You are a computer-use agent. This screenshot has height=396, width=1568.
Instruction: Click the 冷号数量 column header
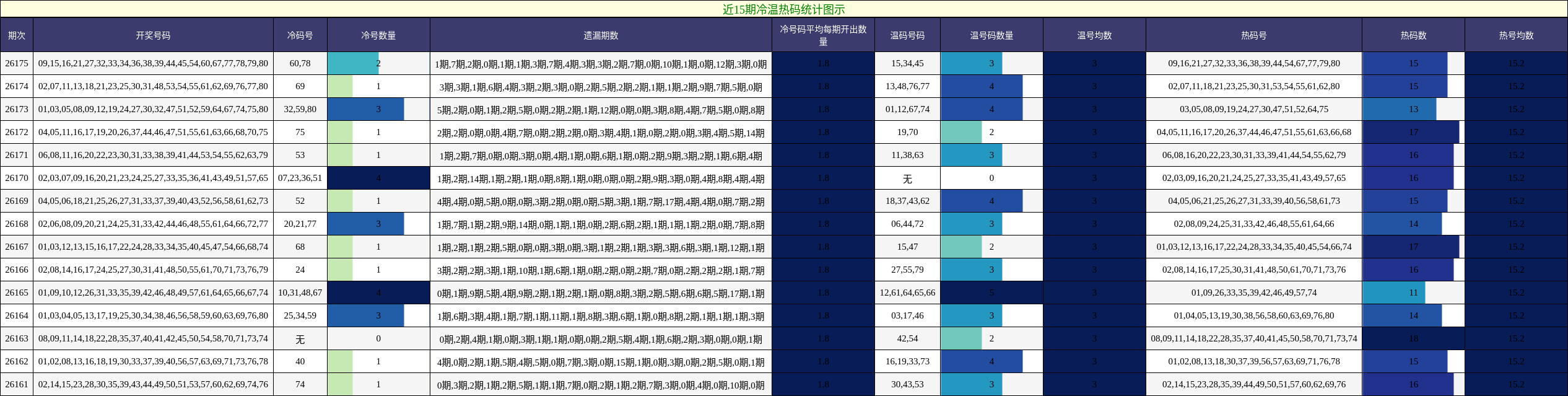pos(378,35)
